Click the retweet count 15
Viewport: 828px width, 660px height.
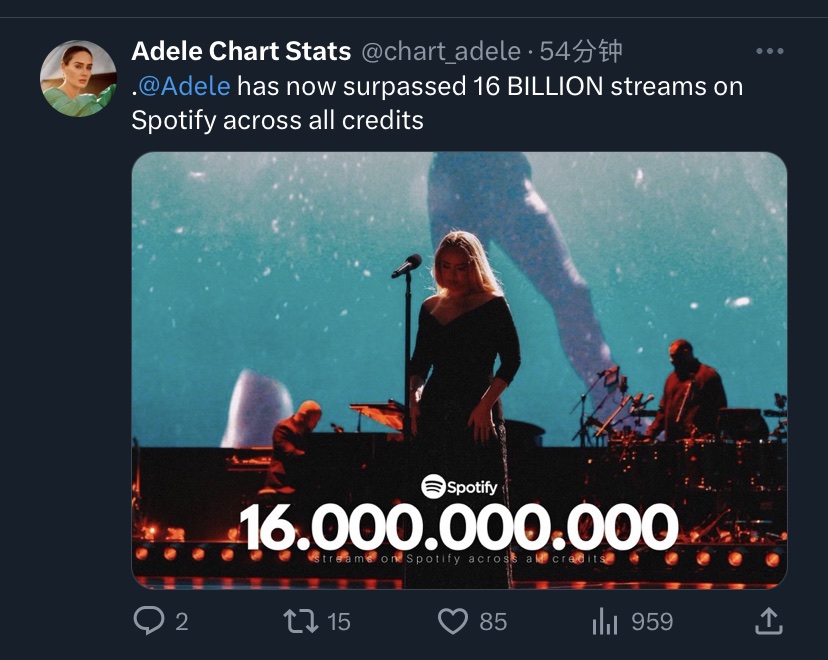338,622
